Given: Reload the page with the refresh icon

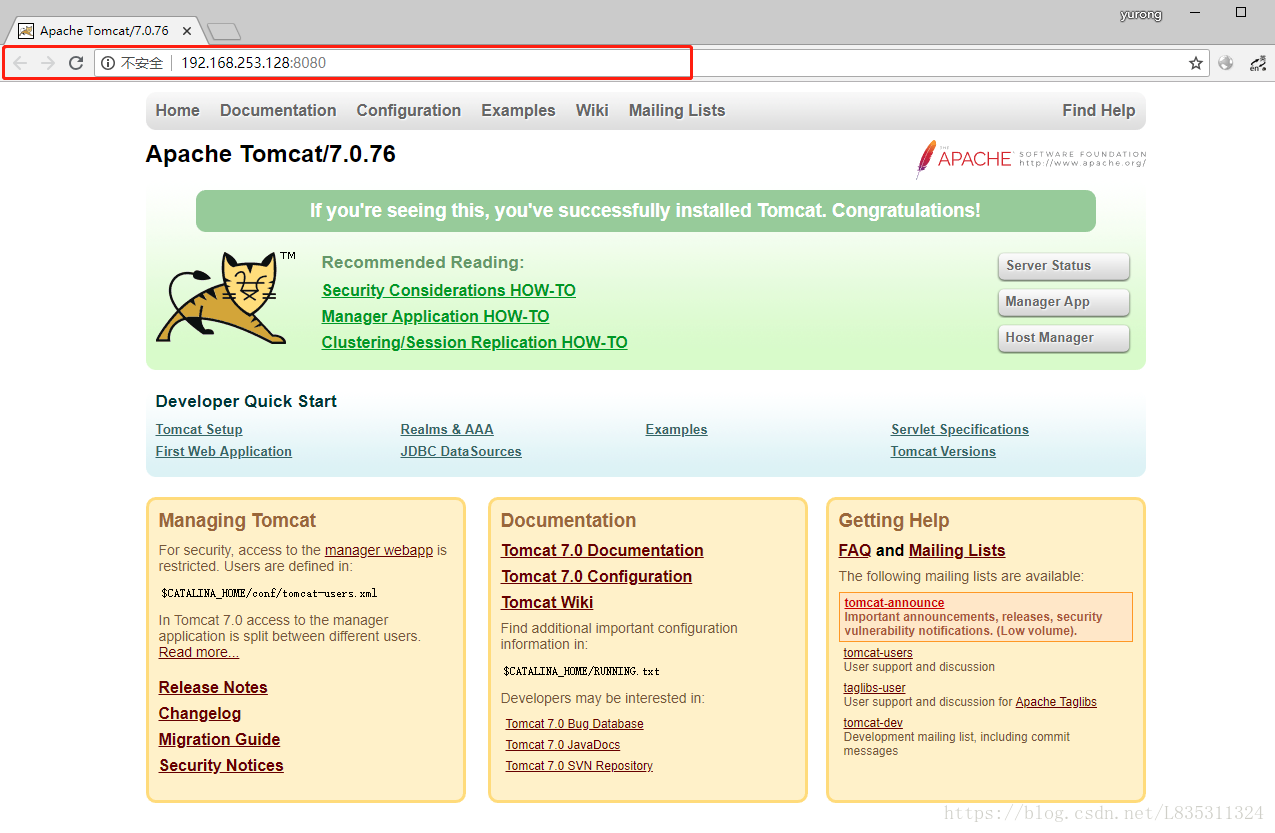Looking at the screenshot, I should click(76, 63).
